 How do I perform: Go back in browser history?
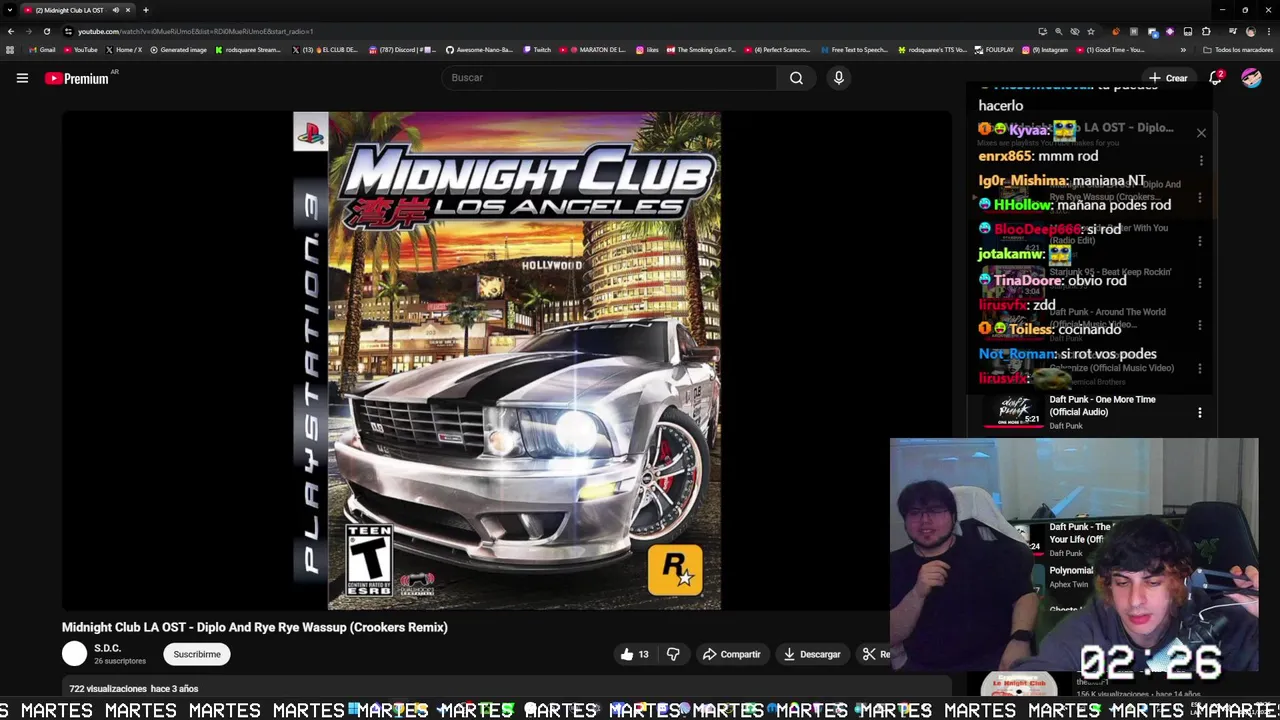[11, 31]
